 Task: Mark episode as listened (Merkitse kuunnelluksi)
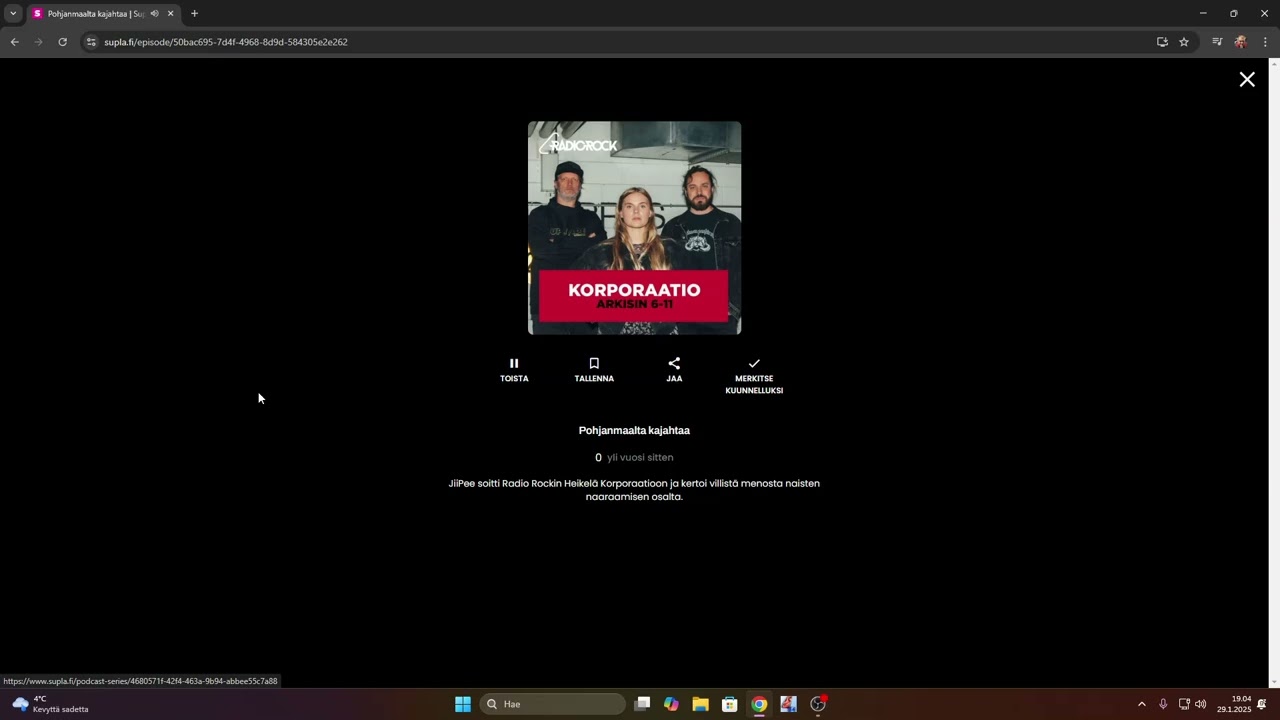[754, 376]
